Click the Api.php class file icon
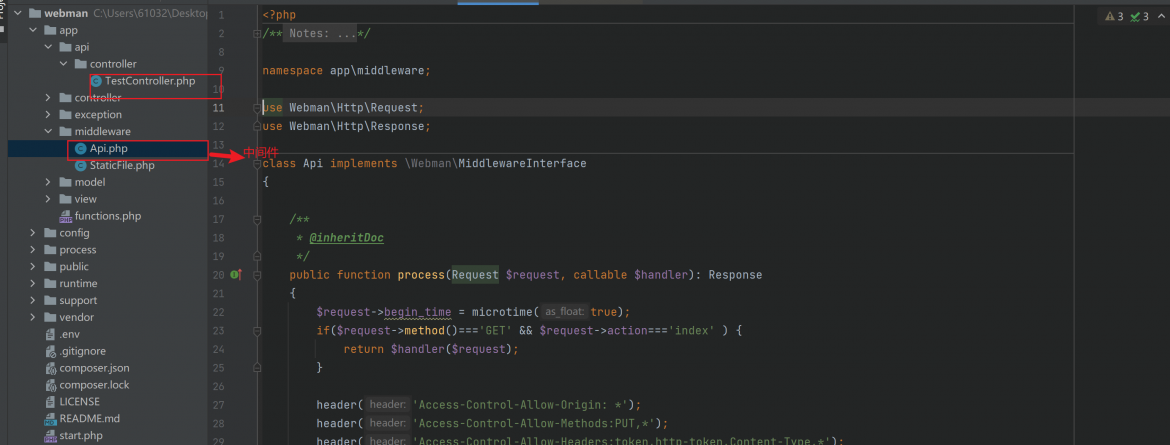 tap(81, 149)
